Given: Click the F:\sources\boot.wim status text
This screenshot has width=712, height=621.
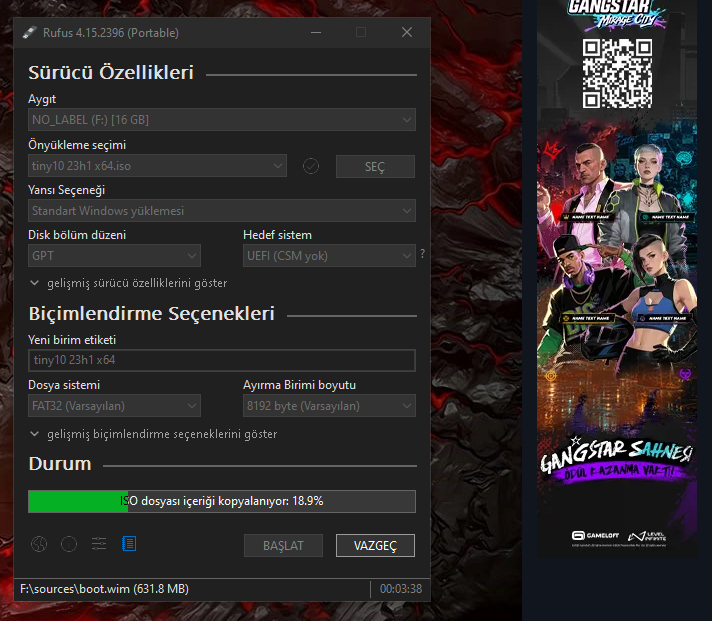Looking at the screenshot, I should pos(104,589).
